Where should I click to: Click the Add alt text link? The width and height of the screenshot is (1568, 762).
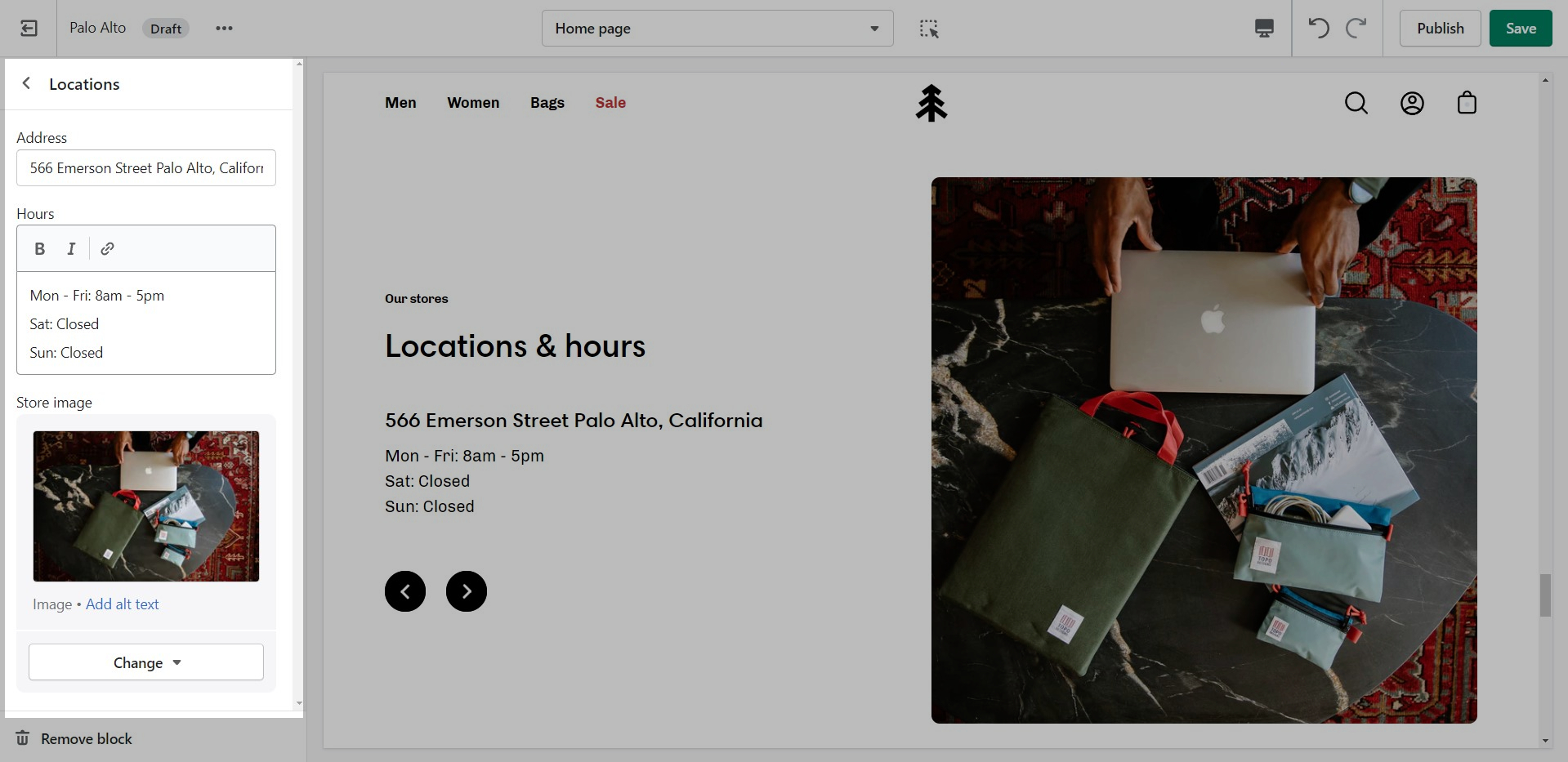coord(123,604)
